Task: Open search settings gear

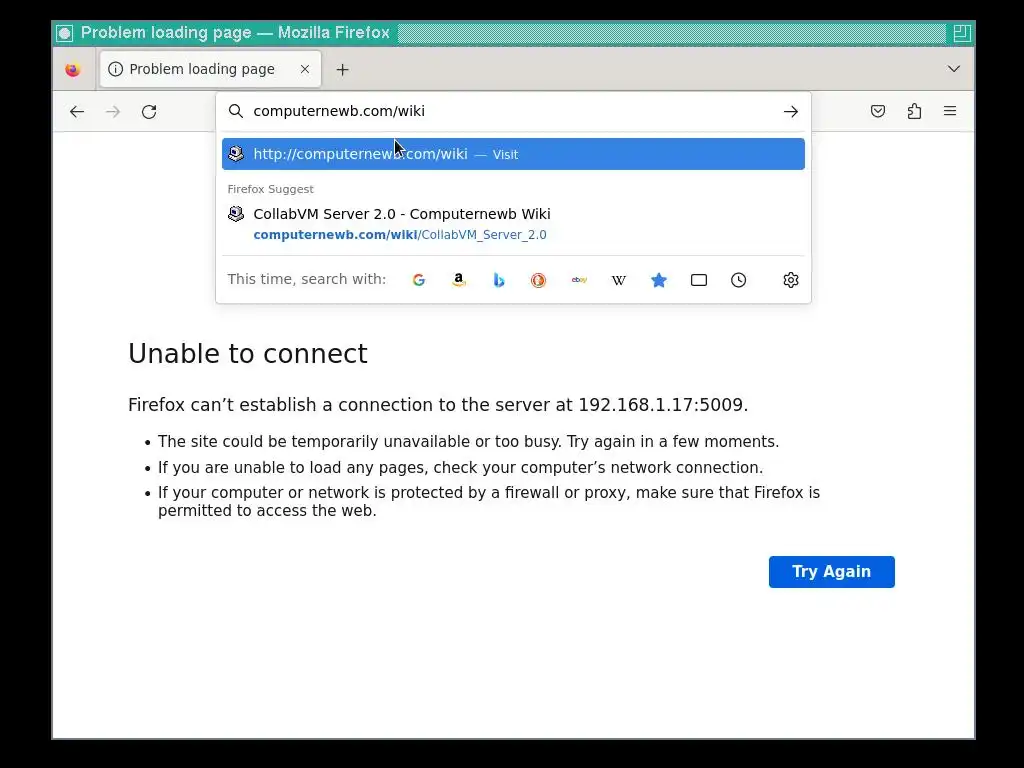Action: pyautogui.click(x=791, y=280)
